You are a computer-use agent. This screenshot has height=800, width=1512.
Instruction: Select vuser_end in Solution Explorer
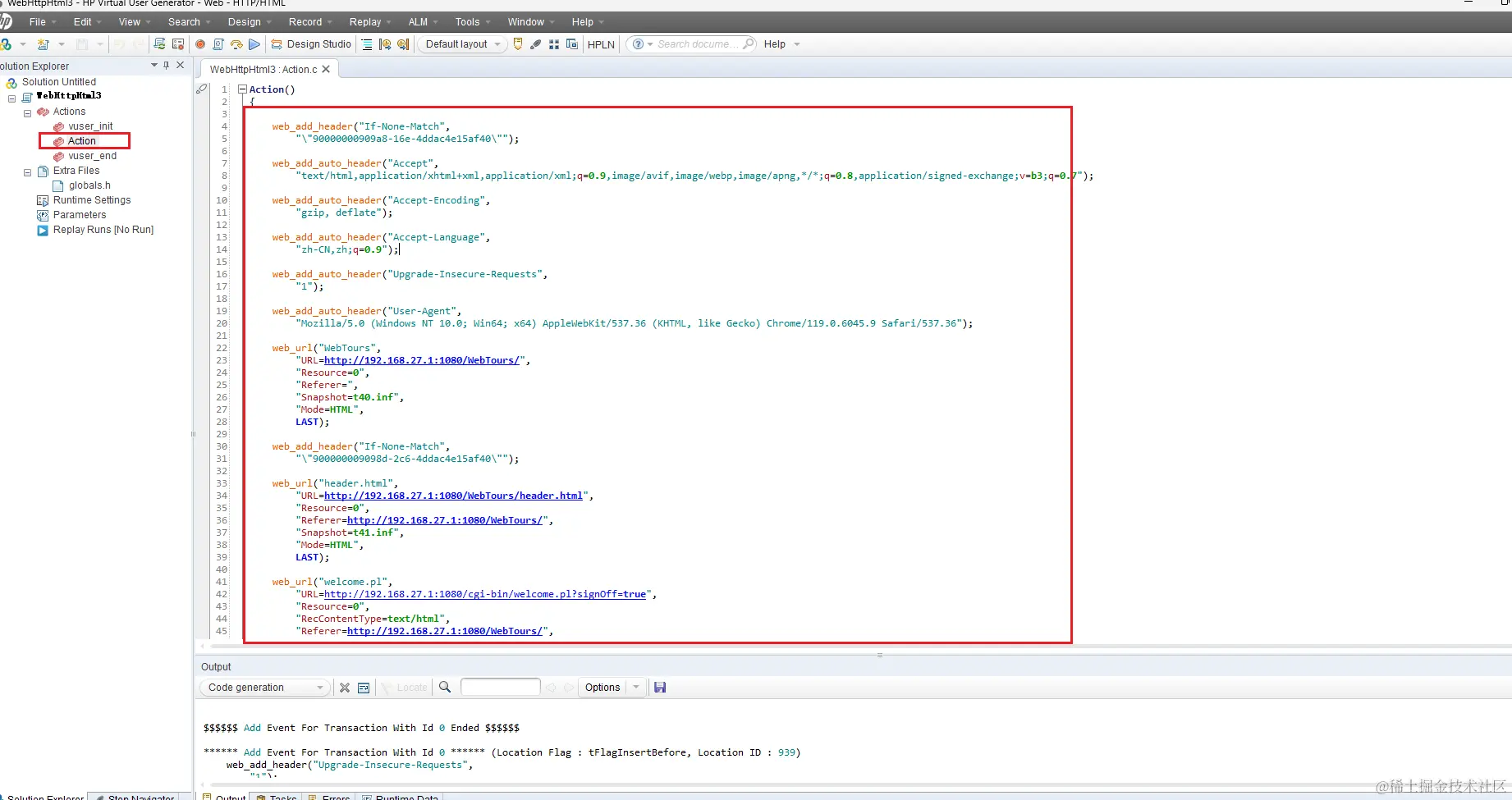pyautogui.click(x=93, y=156)
